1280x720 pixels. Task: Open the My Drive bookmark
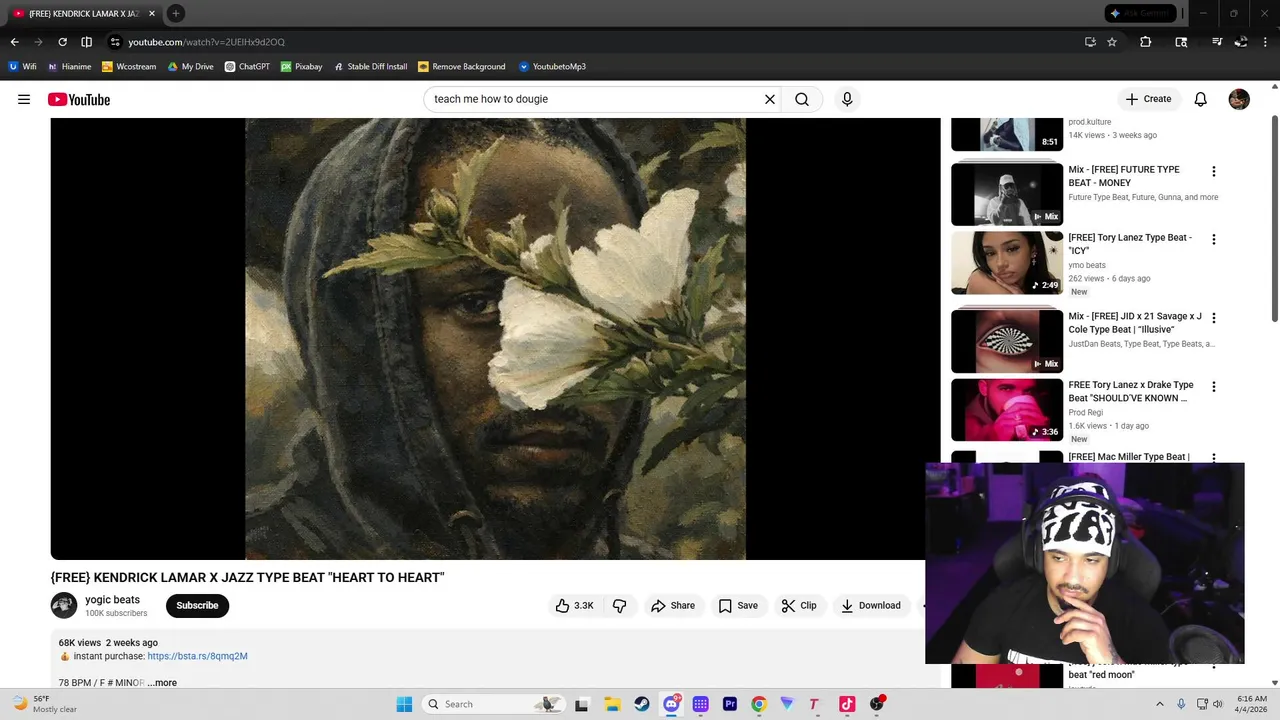click(190, 67)
